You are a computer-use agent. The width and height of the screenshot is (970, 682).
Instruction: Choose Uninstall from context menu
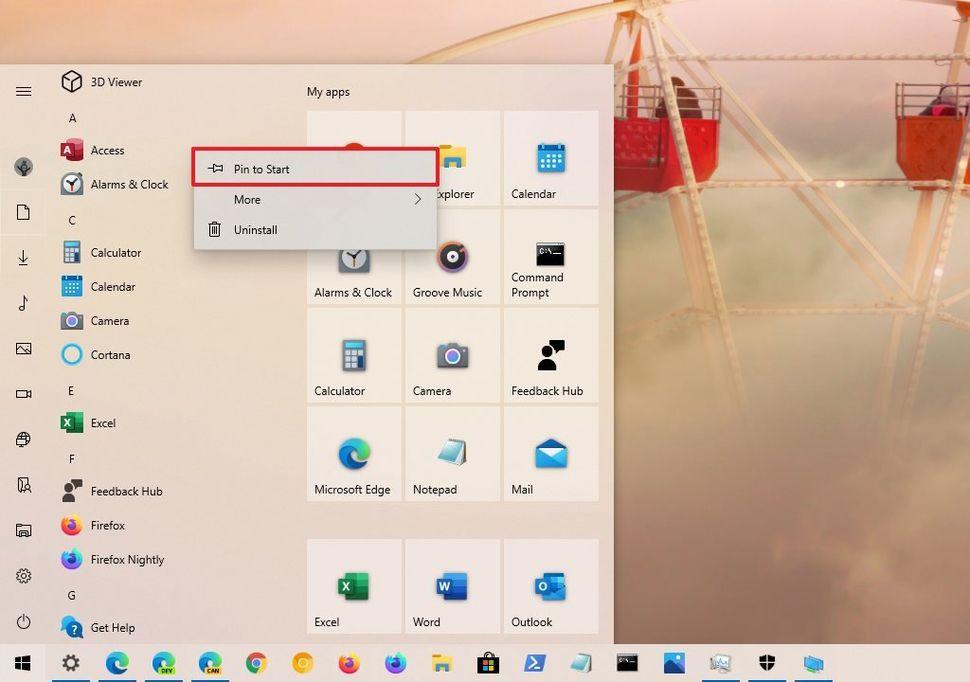(x=315, y=230)
